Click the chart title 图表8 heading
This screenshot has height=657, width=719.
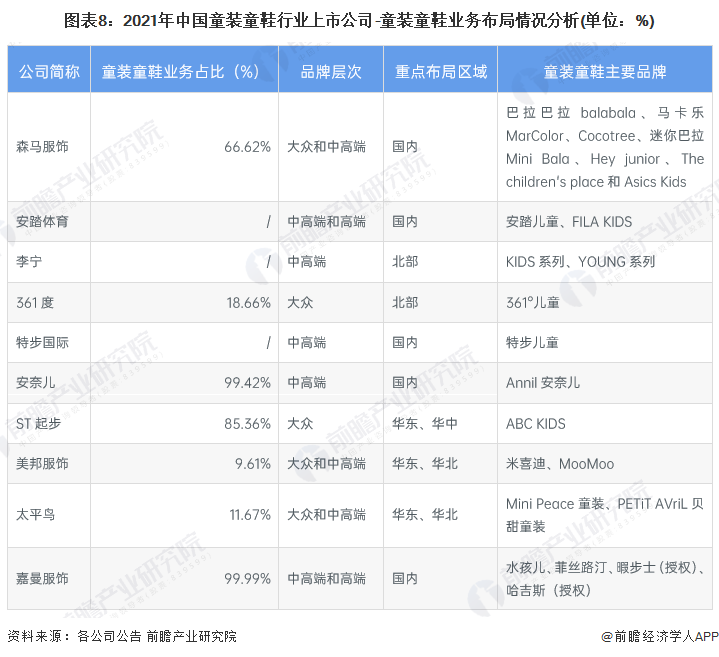pyautogui.click(x=359, y=21)
